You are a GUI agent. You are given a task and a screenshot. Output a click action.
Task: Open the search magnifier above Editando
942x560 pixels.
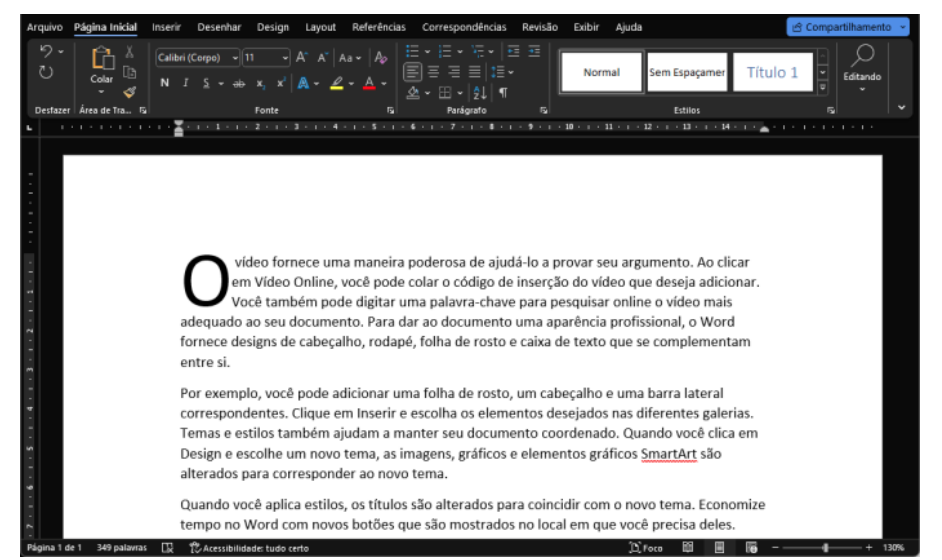click(863, 55)
